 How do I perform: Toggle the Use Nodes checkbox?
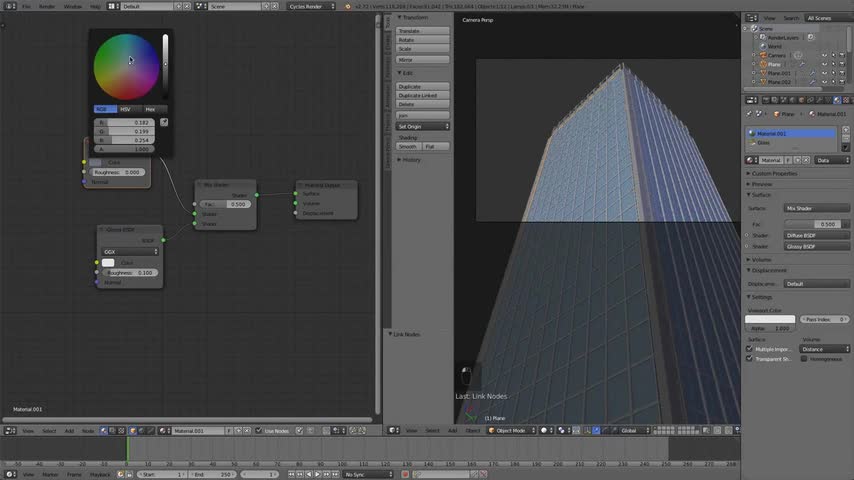(x=259, y=430)
